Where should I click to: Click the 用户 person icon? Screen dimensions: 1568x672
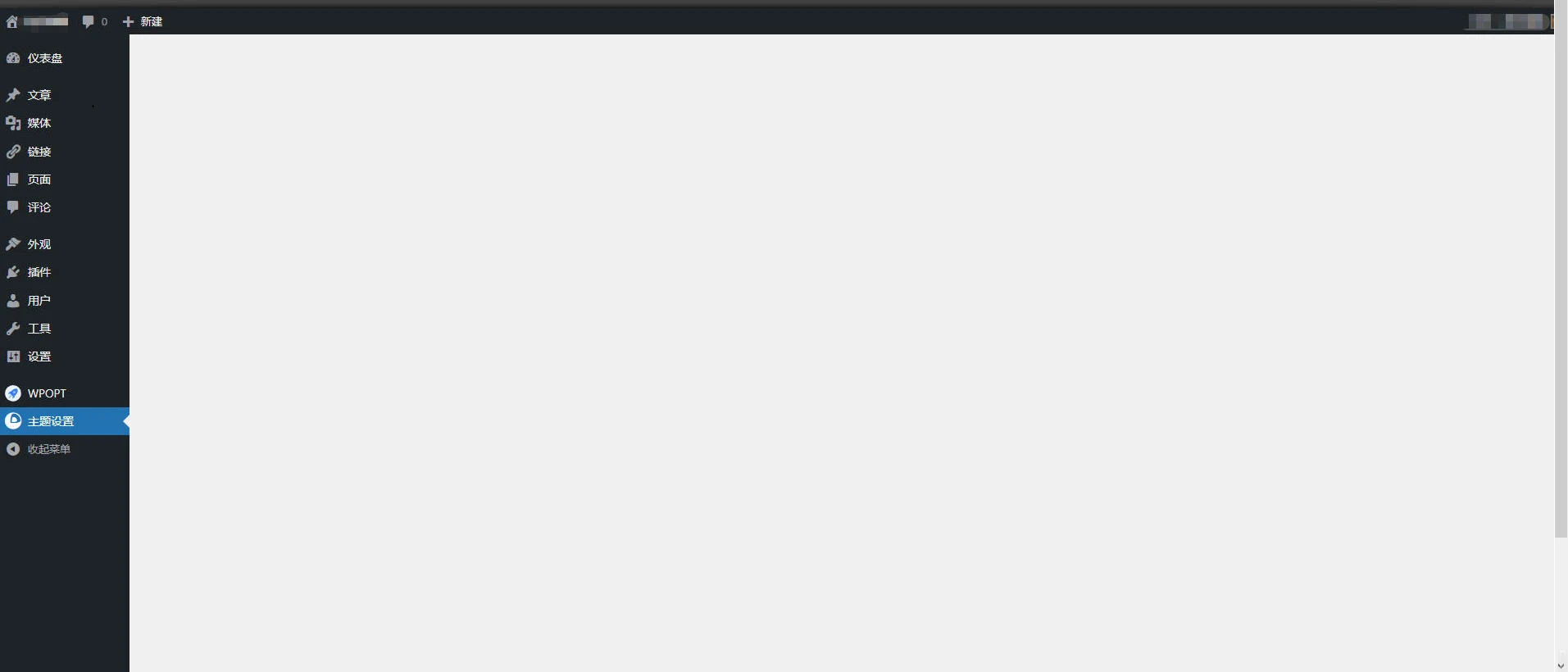[x=13, y=301]
